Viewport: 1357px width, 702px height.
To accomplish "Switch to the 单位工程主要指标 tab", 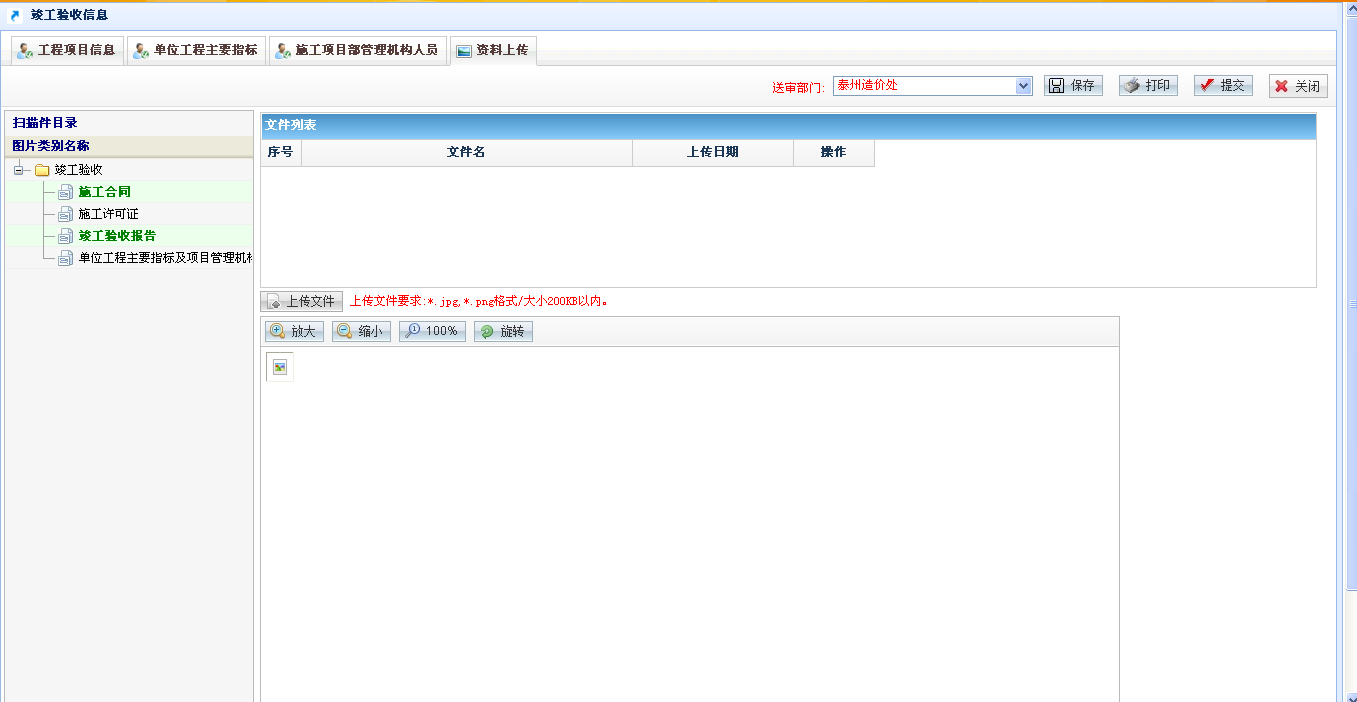I will [x=196, y=50].
